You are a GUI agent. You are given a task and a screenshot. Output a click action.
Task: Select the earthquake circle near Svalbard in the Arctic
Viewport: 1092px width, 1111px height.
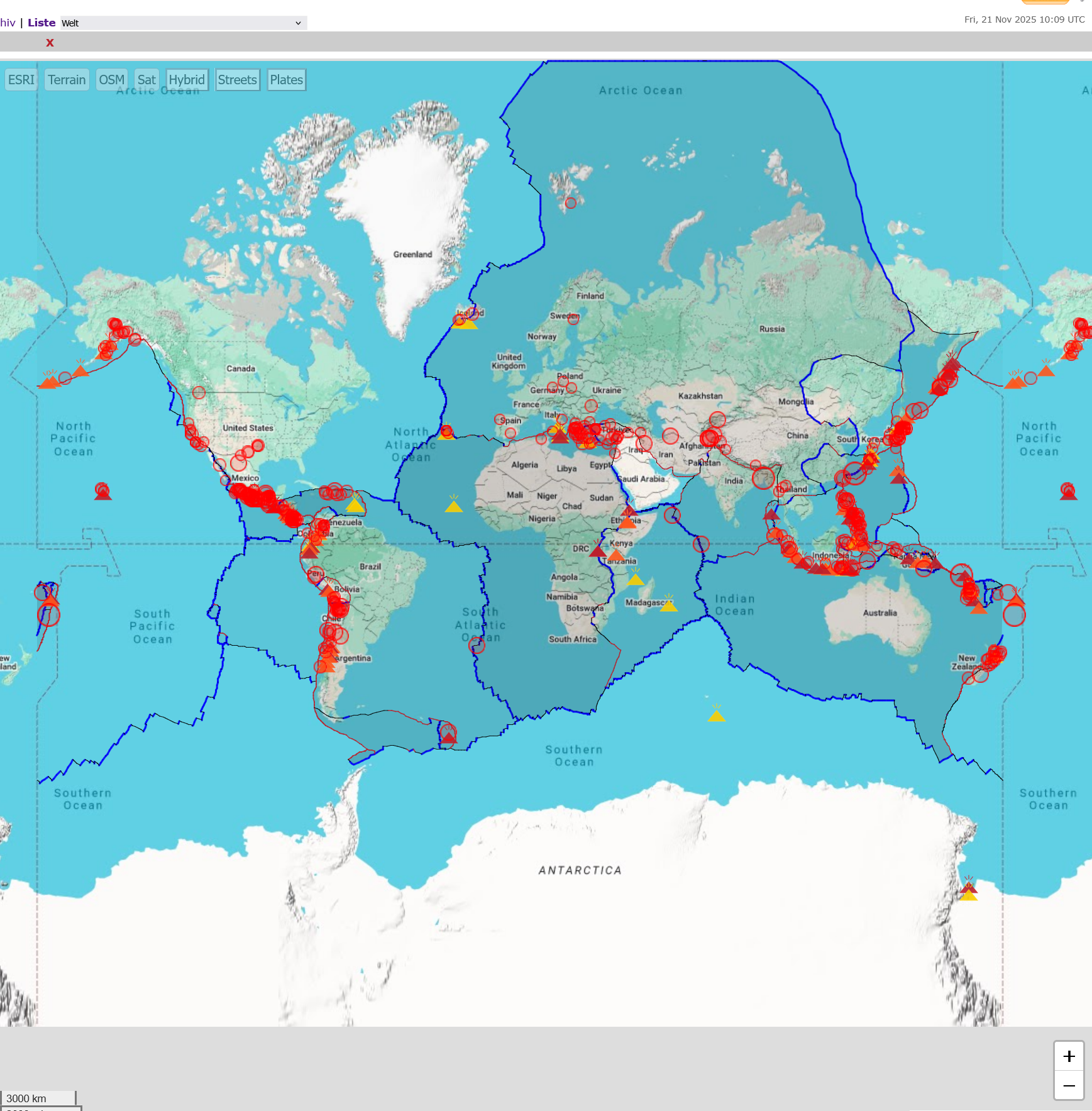(570, 203)
